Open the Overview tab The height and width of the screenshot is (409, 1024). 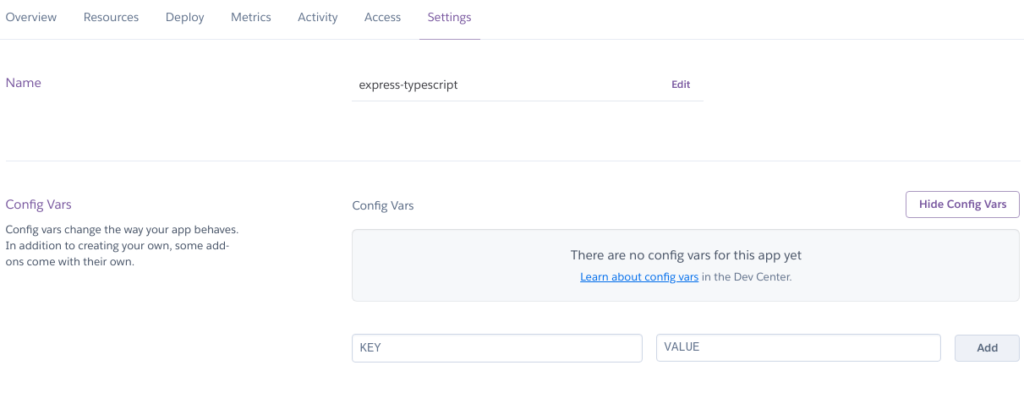pyautogui.click(x=31, y=18)
